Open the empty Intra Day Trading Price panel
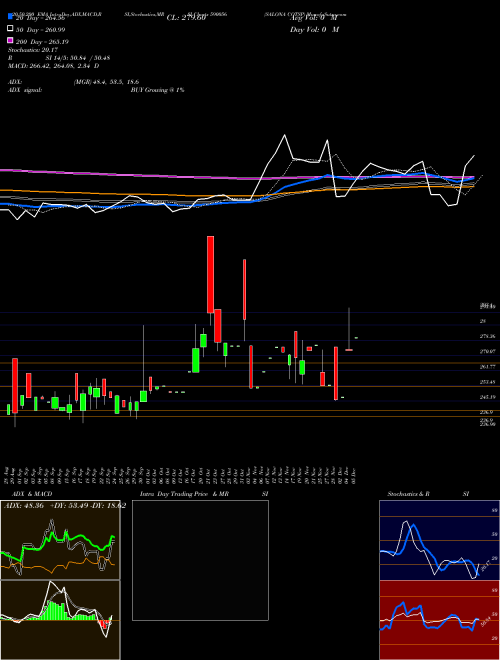 (x=200, y=560)
